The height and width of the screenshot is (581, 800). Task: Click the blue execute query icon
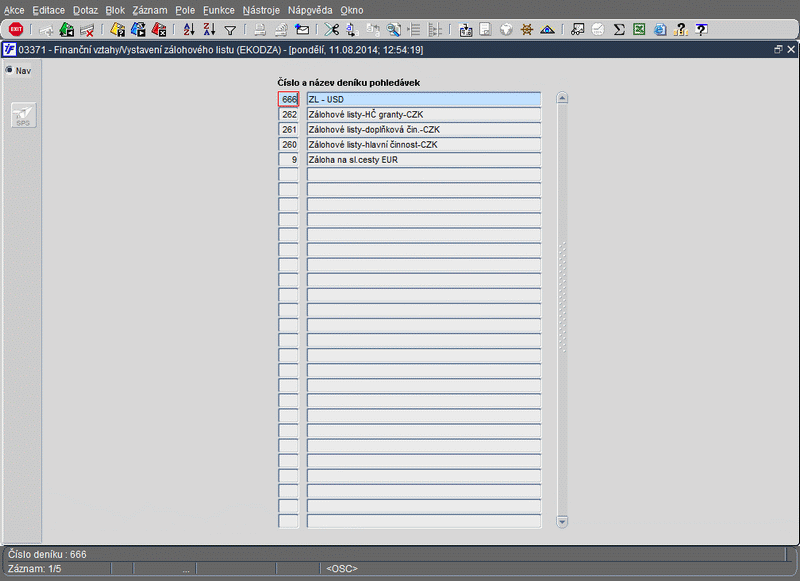[138, 30]
